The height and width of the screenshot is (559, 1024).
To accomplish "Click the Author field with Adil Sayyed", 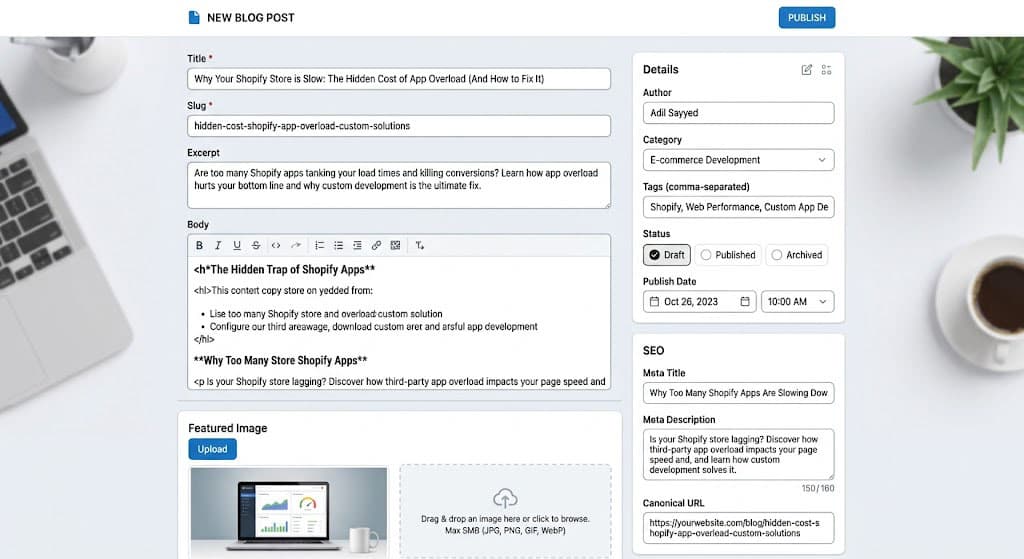I will point(739,113).
